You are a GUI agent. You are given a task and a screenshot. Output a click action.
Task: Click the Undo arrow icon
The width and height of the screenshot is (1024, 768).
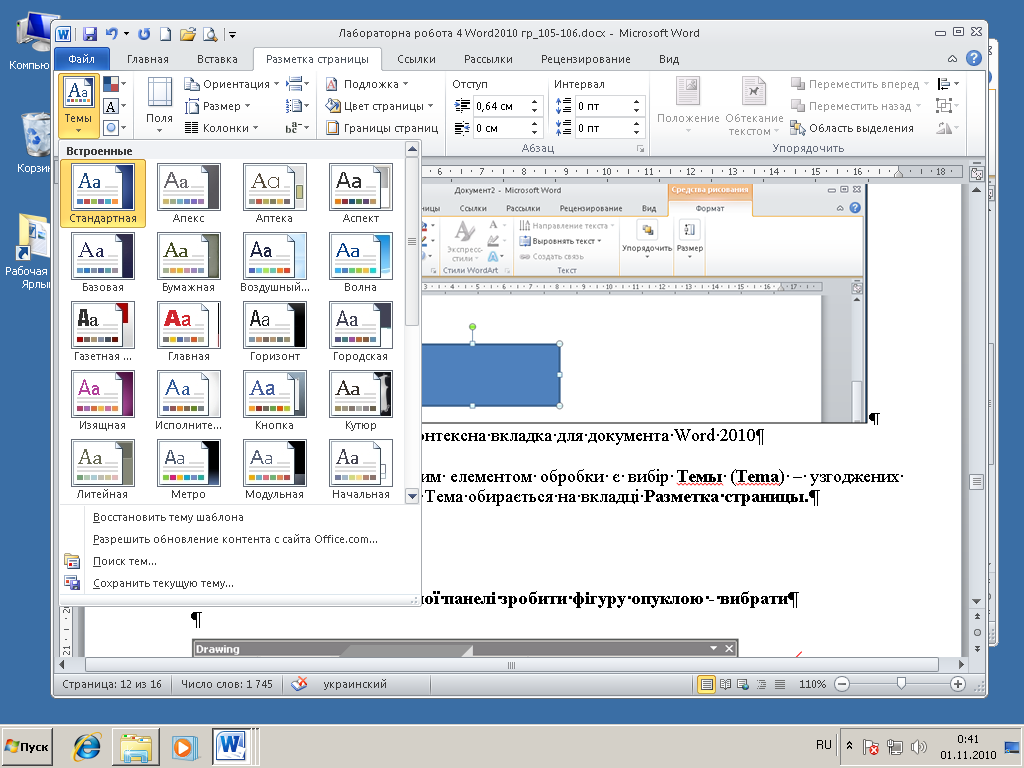pyautogui.click(x=112, y=33)
